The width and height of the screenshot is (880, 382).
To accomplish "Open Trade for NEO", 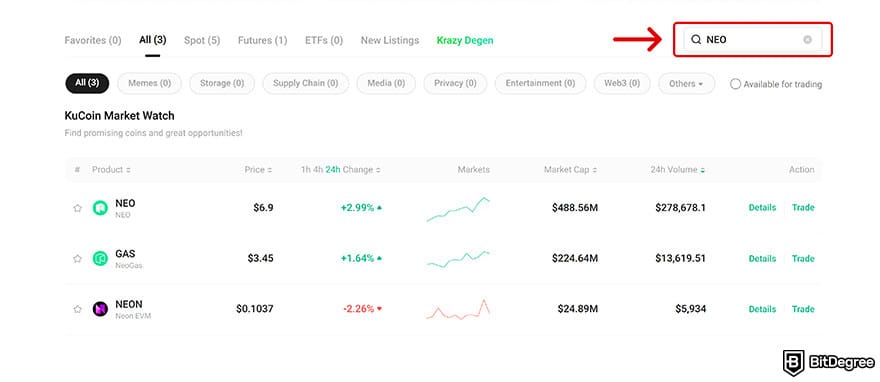I will (803, 208).
